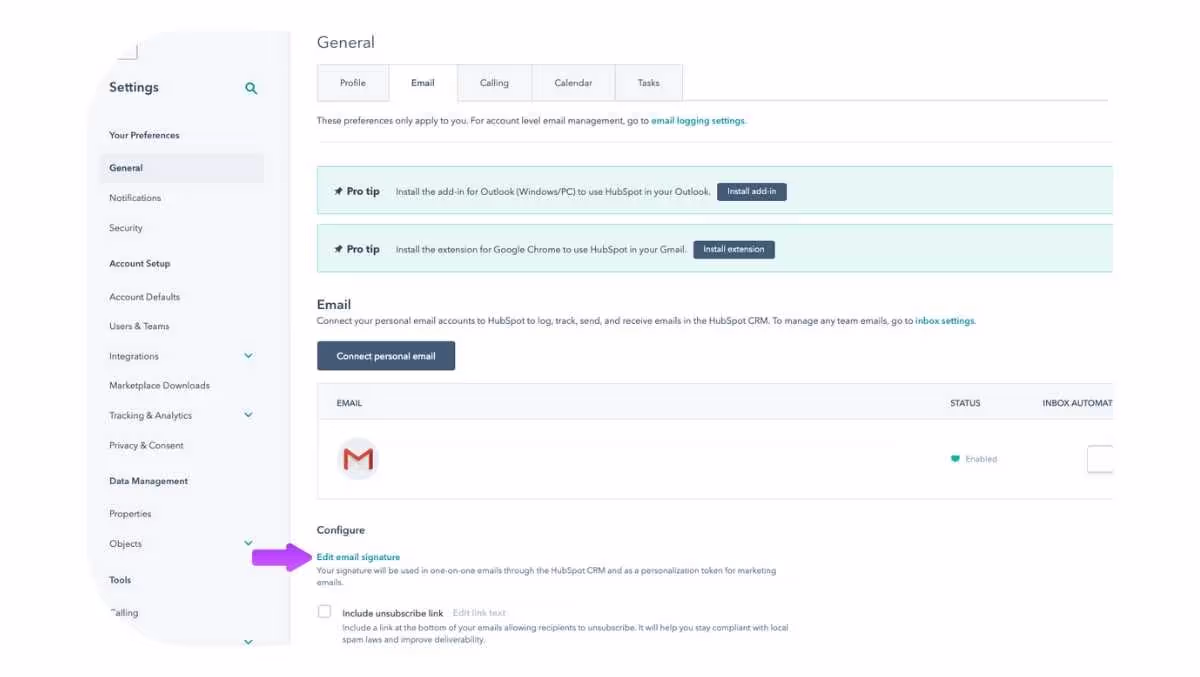
Task: Go to Users & Teams
Action: (x=139, y=326)
